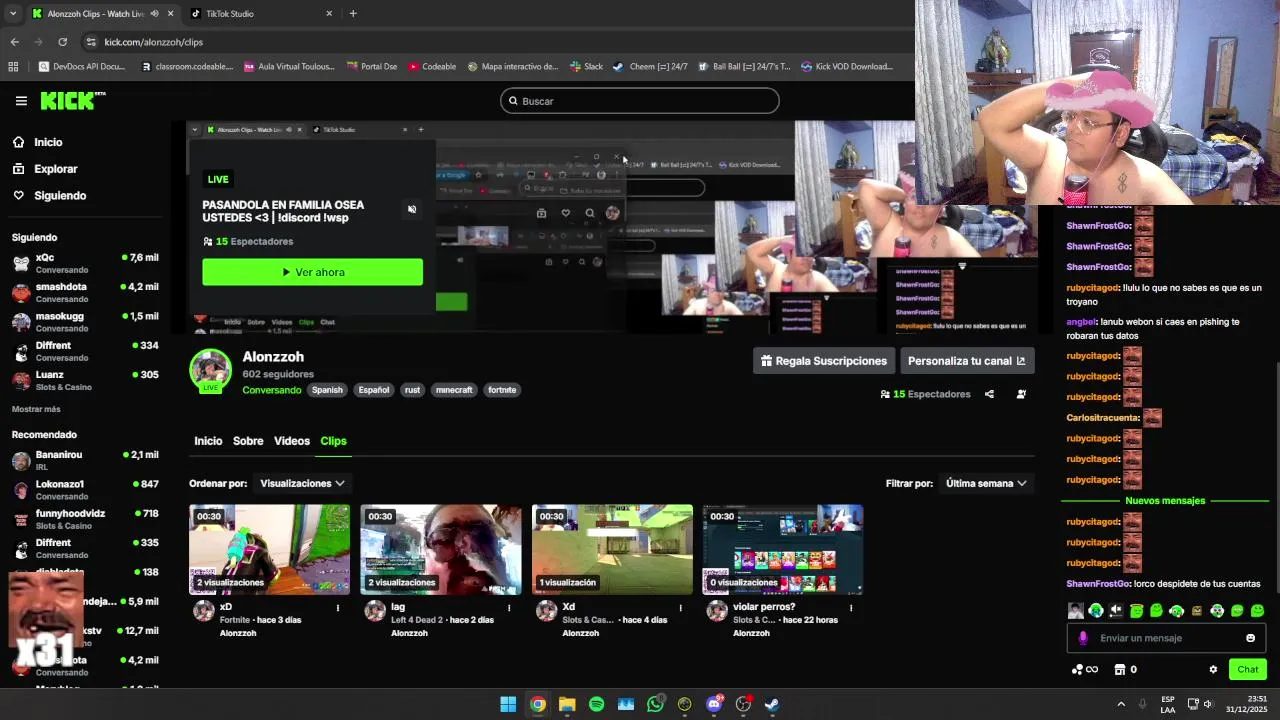Open a new browser tab
The width and height of the screenshot is (1280, 720).
tap(353, 14)
